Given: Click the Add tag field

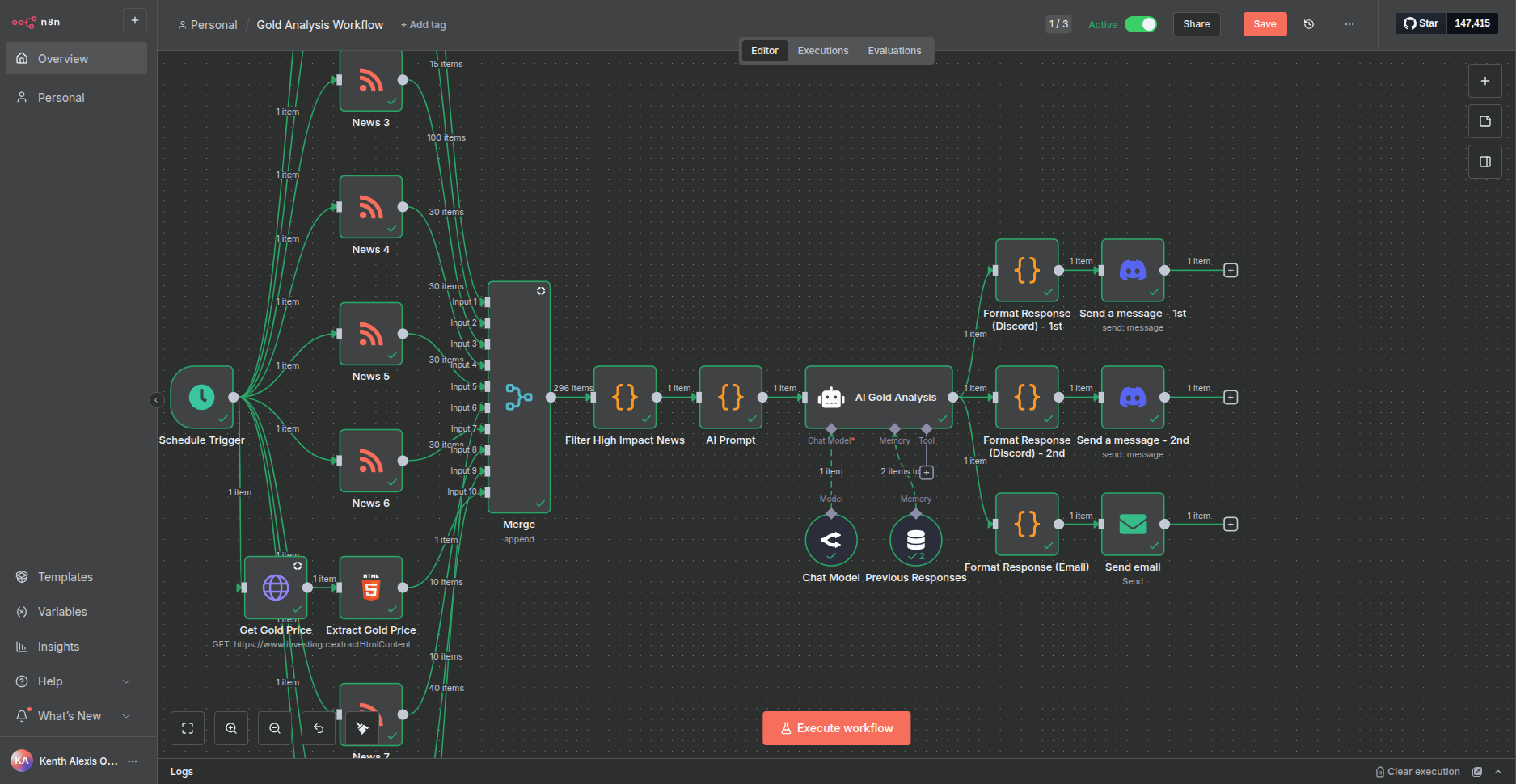Looking at the screenshot, I should click(424, 25).
